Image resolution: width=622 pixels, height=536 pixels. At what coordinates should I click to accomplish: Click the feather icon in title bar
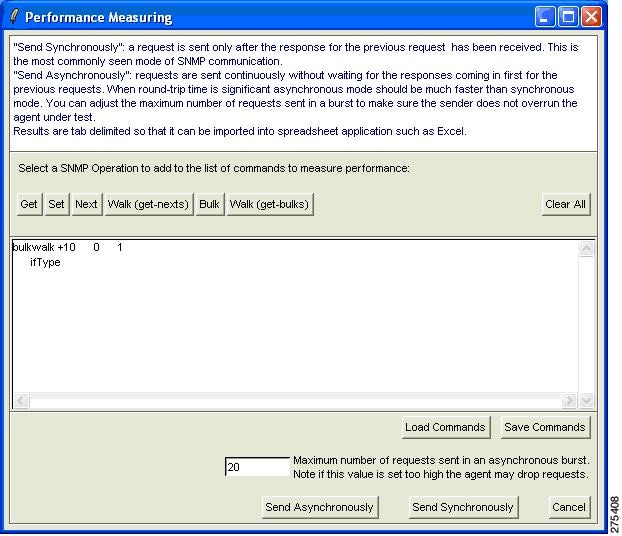pos(14,17)
